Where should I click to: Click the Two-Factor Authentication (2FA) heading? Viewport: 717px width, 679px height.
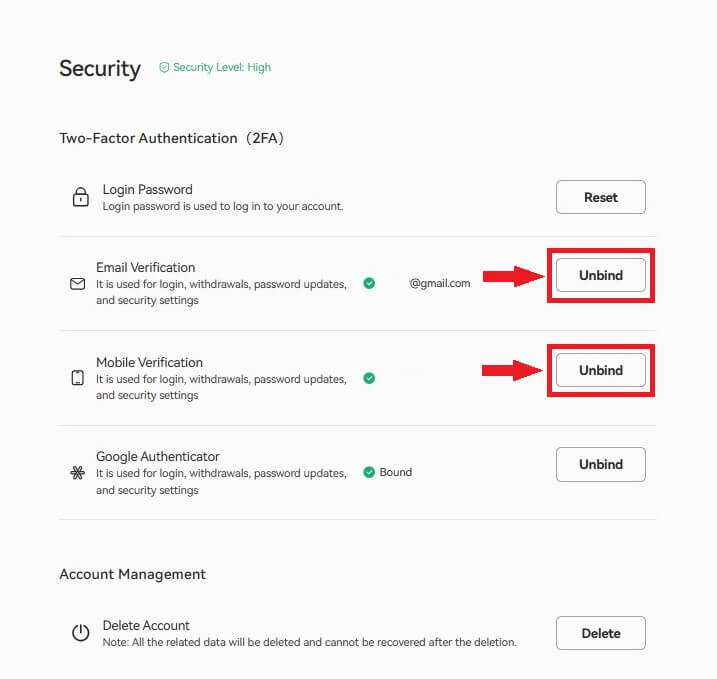point(172,138)
